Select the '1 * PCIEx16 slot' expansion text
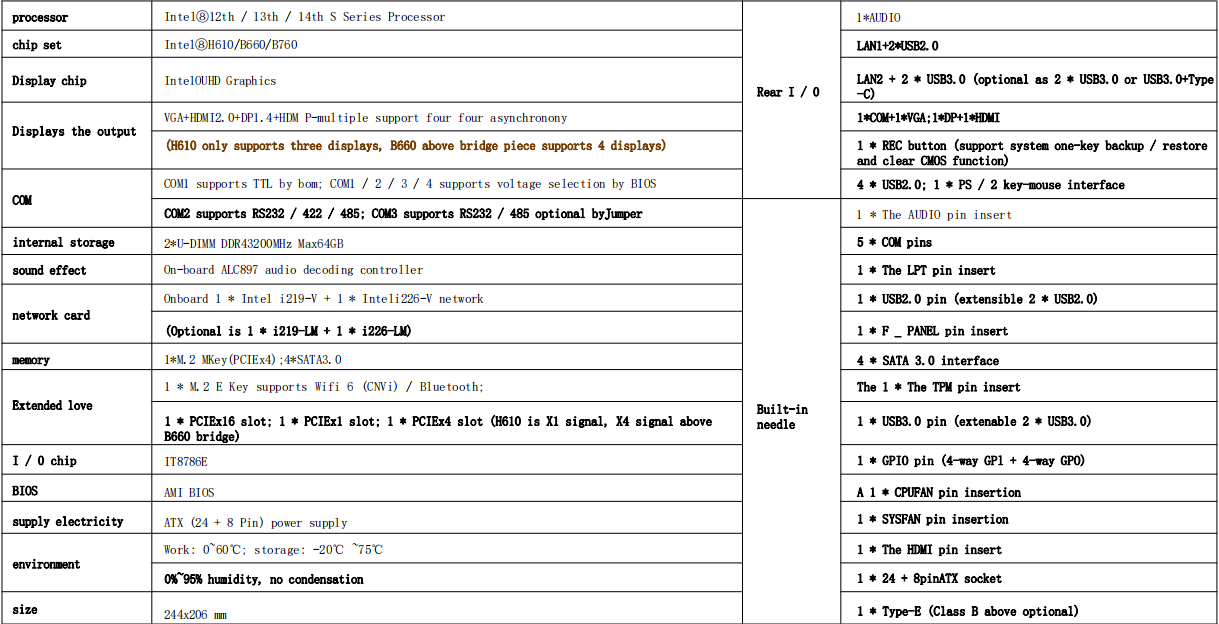 click(x=438, y=429)
